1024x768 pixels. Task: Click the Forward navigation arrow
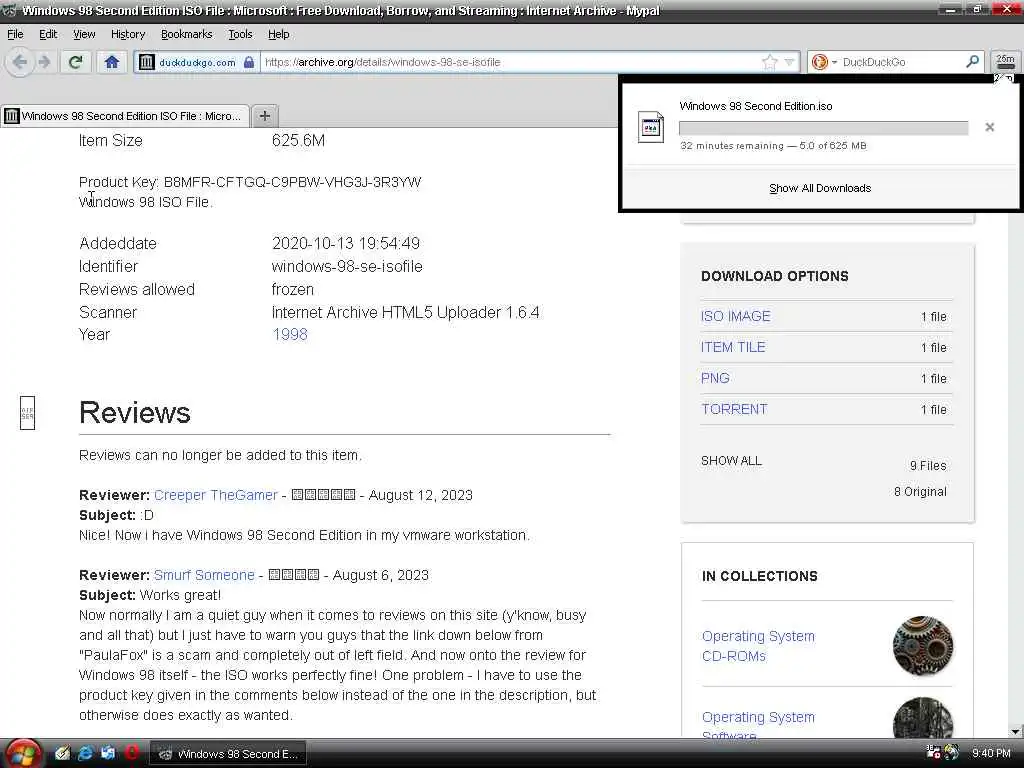[x=44, y=62]
